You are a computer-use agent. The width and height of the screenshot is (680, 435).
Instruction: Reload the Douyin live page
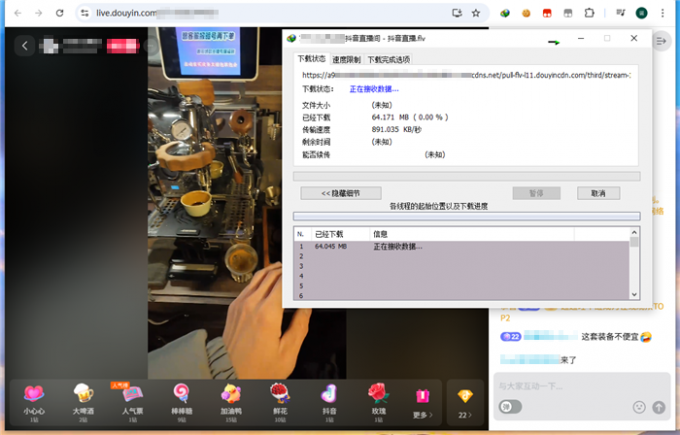click(59, 13)
